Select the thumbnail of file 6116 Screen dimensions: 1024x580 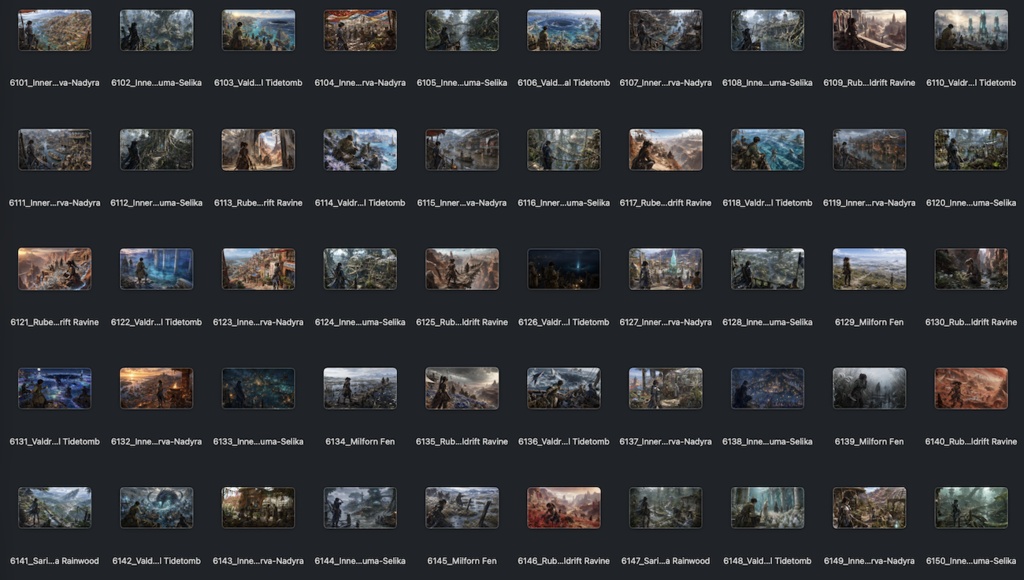(x=564, y=150)
